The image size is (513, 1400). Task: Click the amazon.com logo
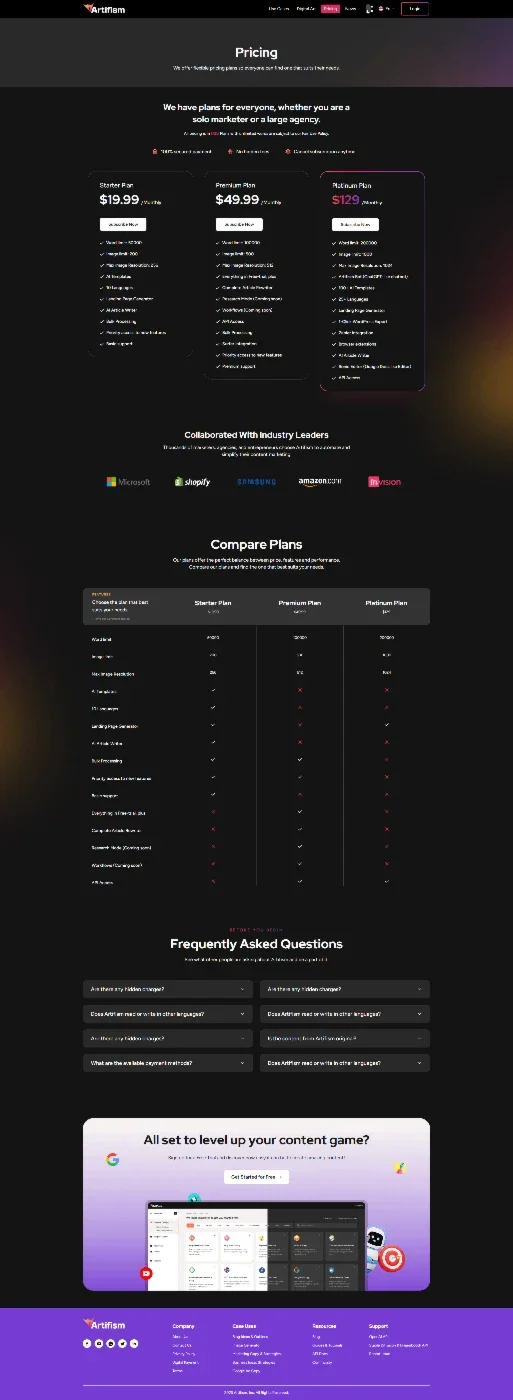click(x=320, y=482)
